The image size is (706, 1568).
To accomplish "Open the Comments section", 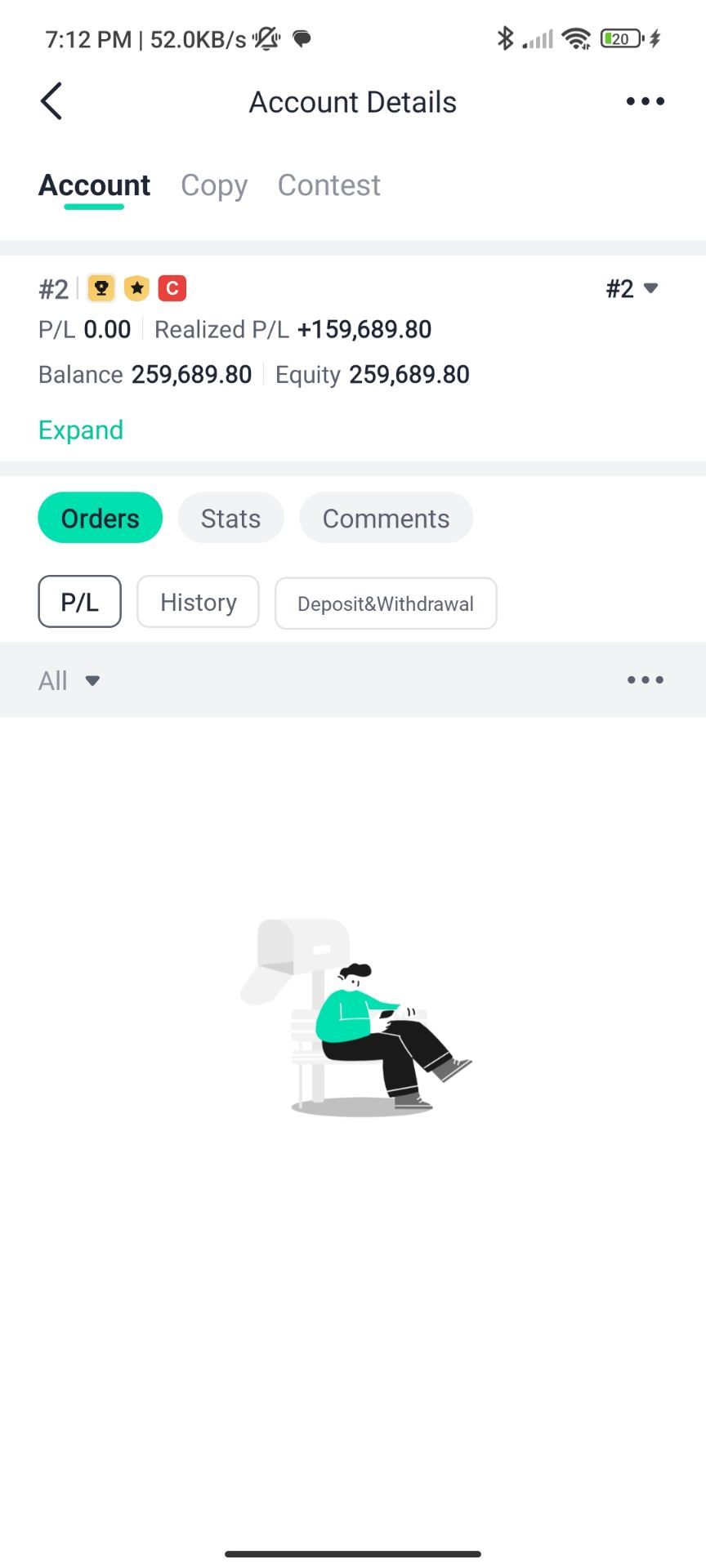I will coord(387,518).
